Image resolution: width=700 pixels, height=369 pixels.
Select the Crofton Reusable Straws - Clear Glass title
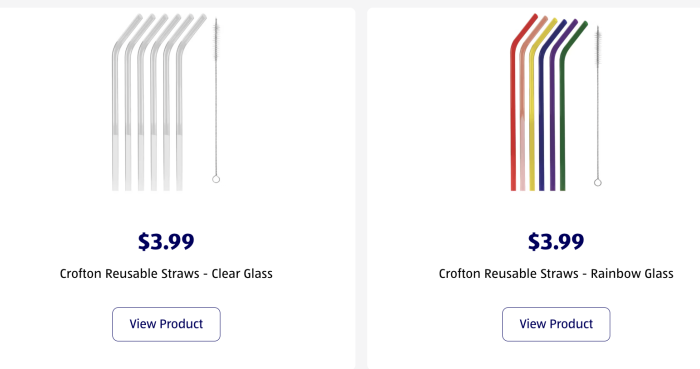pos(166,274)
